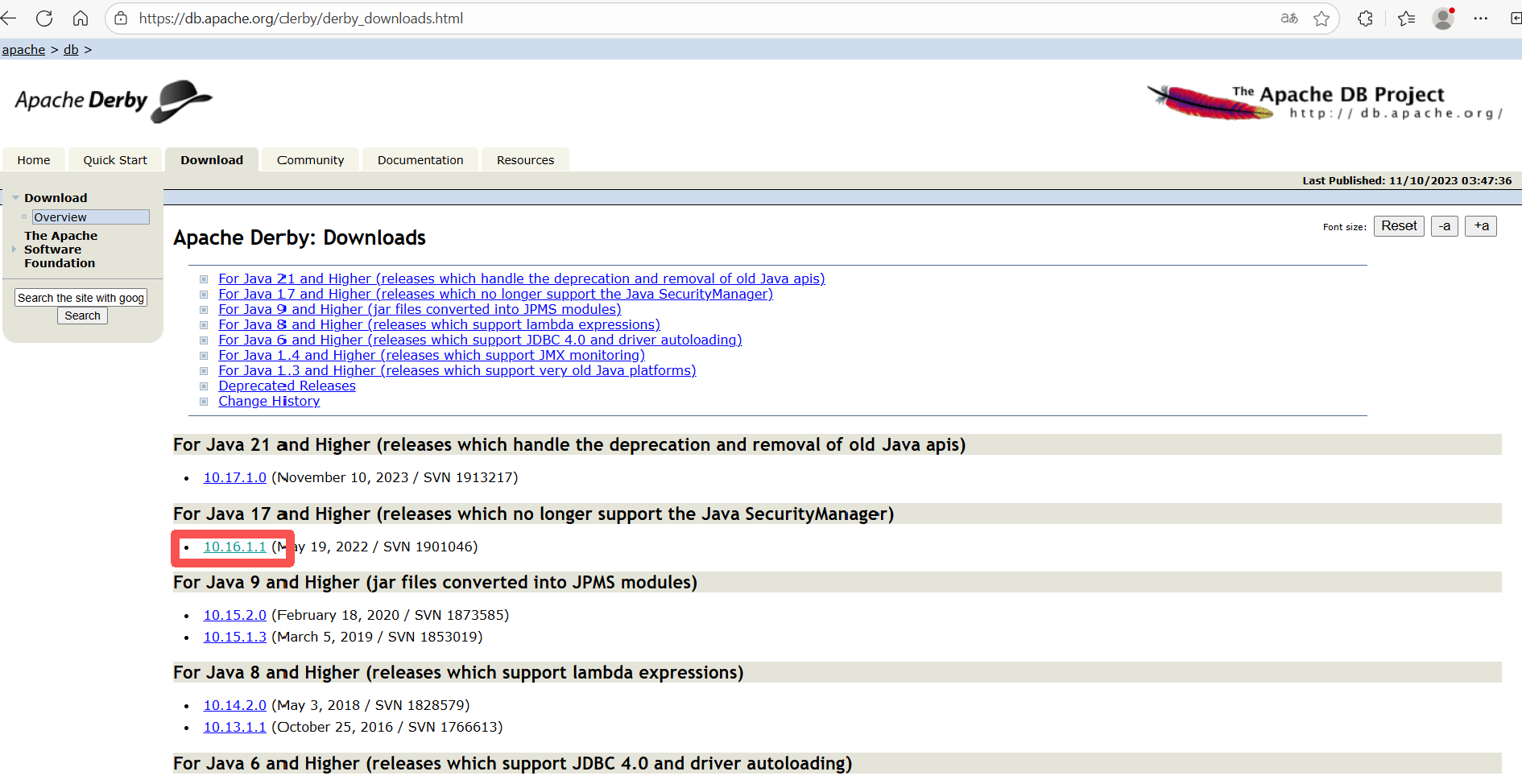The width and height of the screenshot is (1522, 784).
Task: Open release 10.15.2.0 link
Action: (x=234, y=615)
